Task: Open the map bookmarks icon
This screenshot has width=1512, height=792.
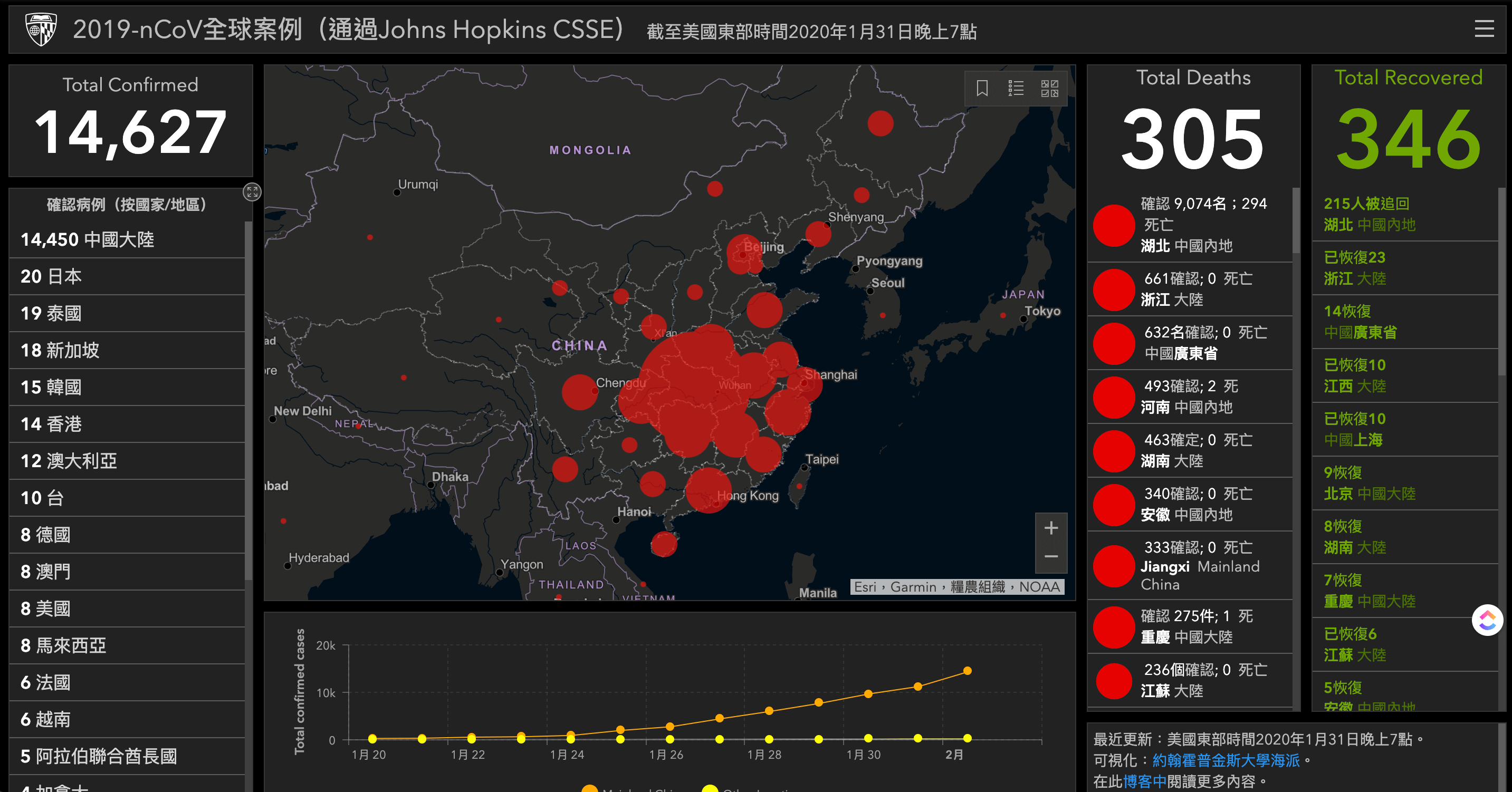Action: (x=982, y=89)
